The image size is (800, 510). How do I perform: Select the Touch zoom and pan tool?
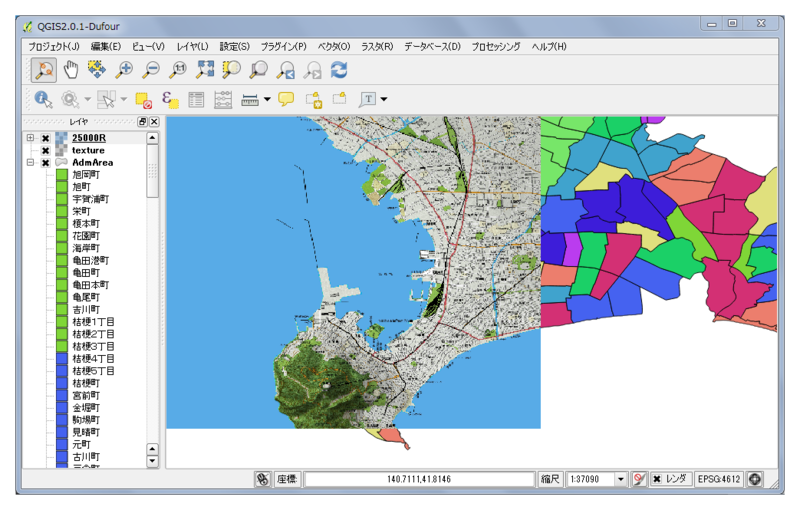coord(44,70)
